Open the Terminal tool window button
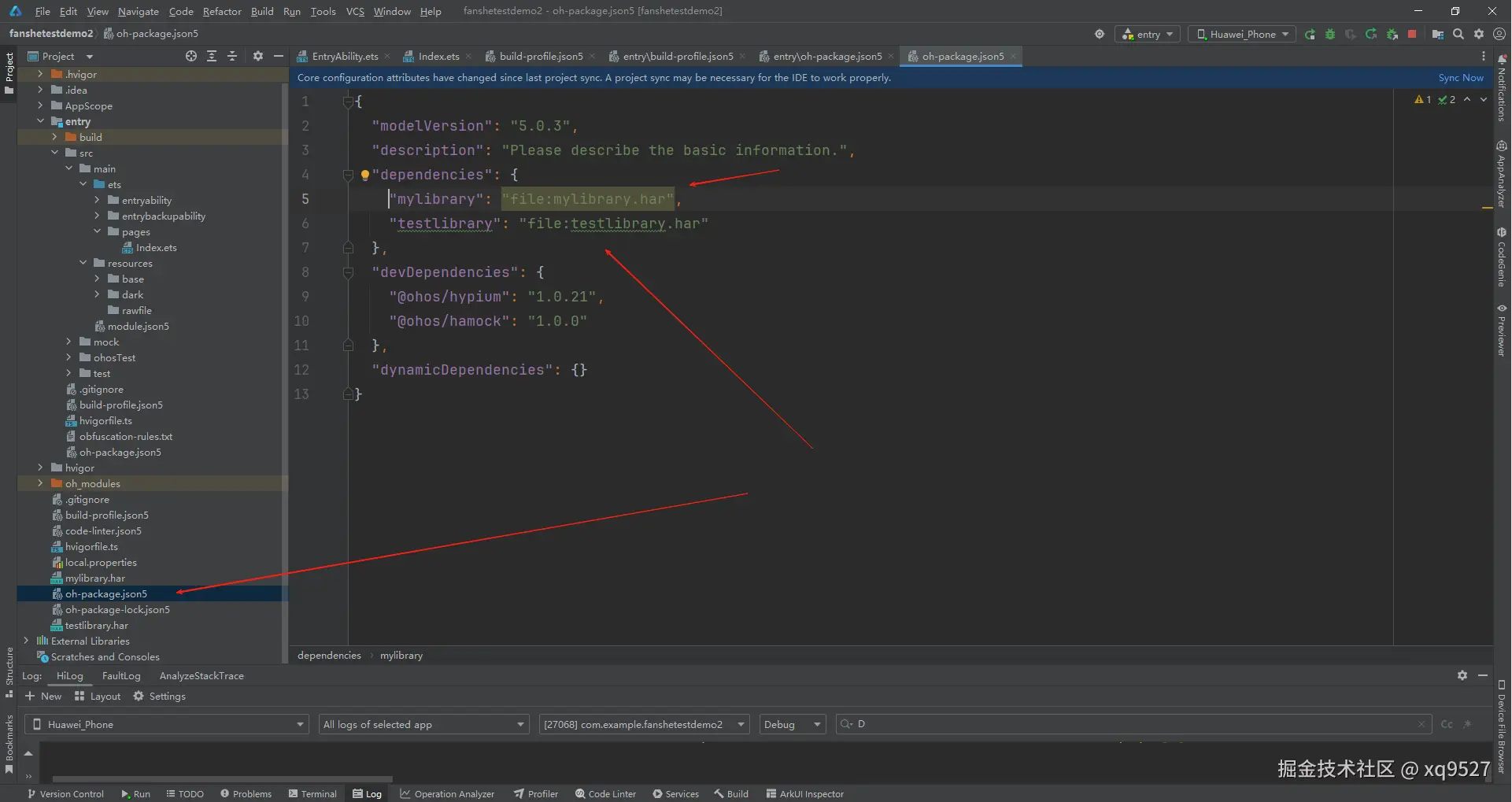 point(312,793)
